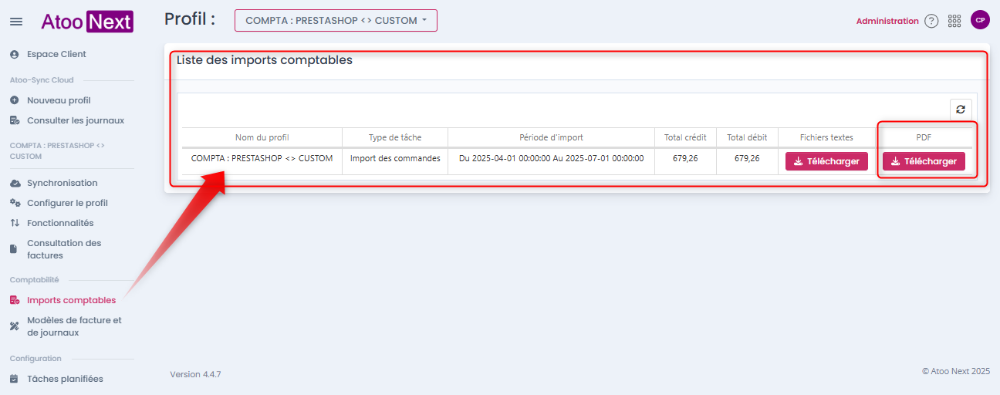Open the profile selector COMPTA : PRESTASHOP dropdown

click(336, 20)
